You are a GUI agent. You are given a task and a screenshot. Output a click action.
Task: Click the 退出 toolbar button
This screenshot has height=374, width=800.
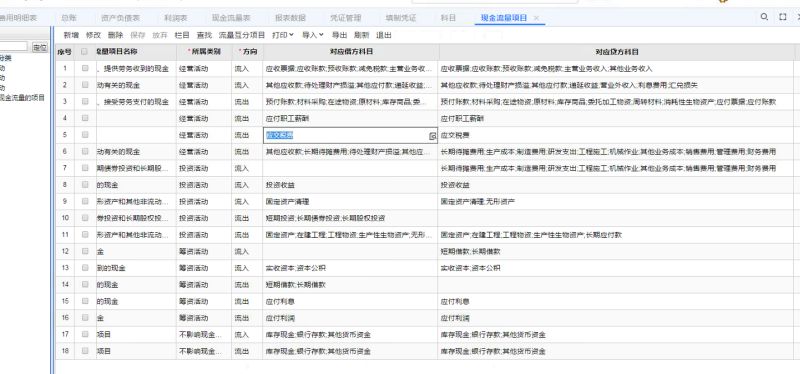coord(384,35)
